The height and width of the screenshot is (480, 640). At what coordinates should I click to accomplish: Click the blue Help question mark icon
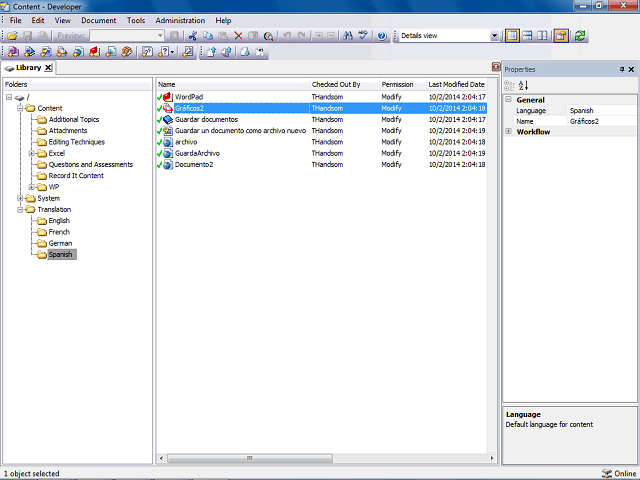pos(382,36)
